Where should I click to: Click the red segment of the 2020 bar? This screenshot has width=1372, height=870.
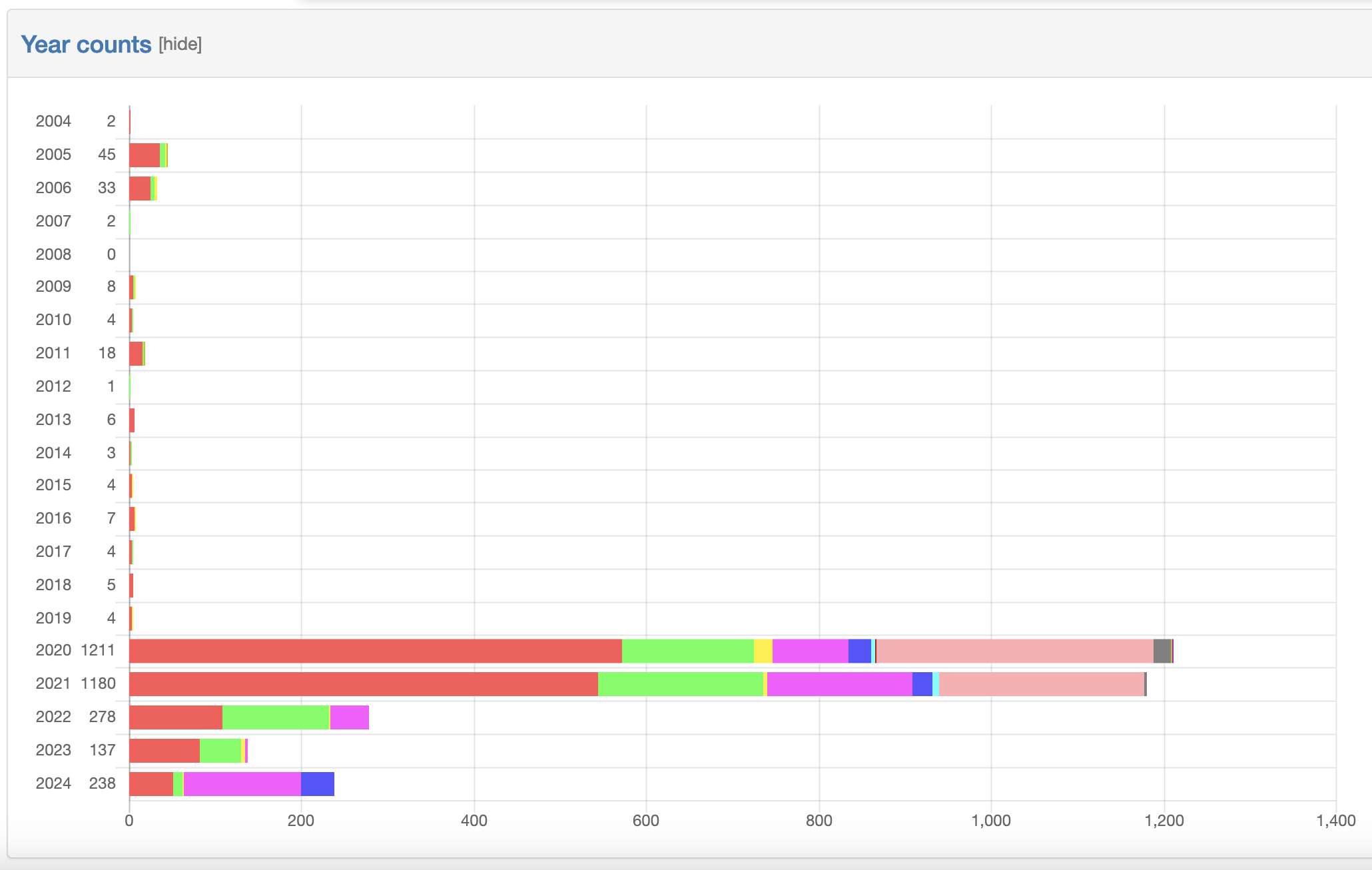[x=376, y=651]
